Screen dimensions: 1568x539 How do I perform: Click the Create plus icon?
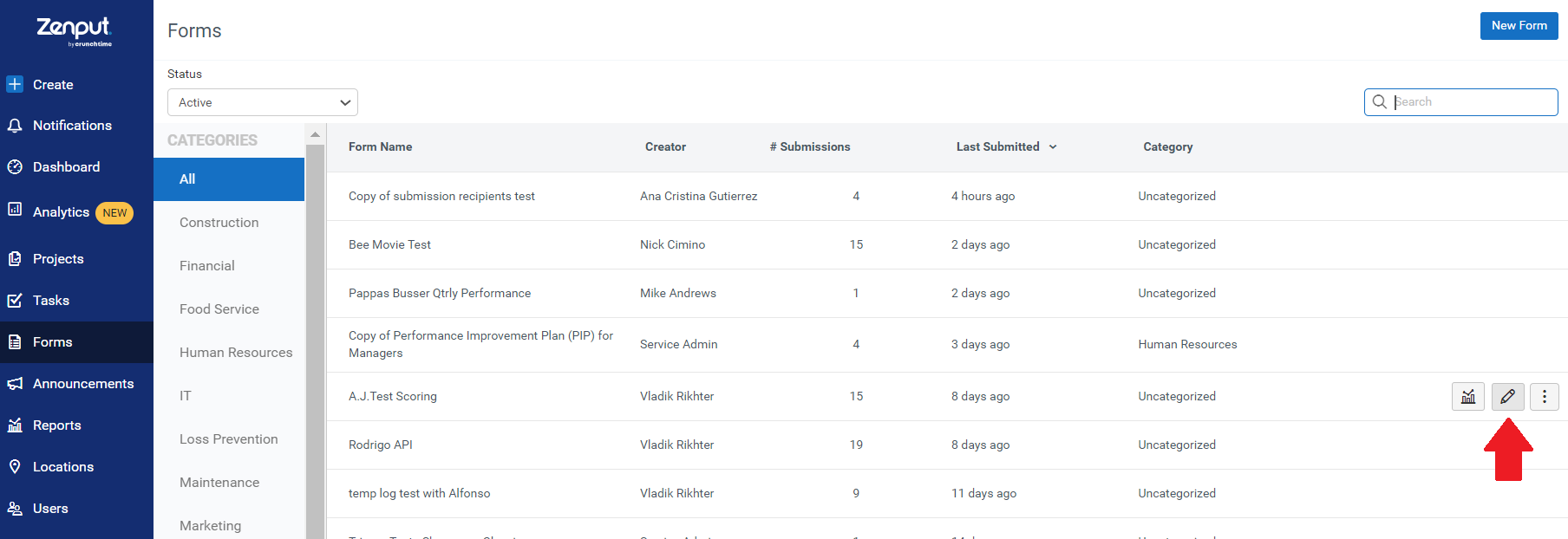[15, 84]
